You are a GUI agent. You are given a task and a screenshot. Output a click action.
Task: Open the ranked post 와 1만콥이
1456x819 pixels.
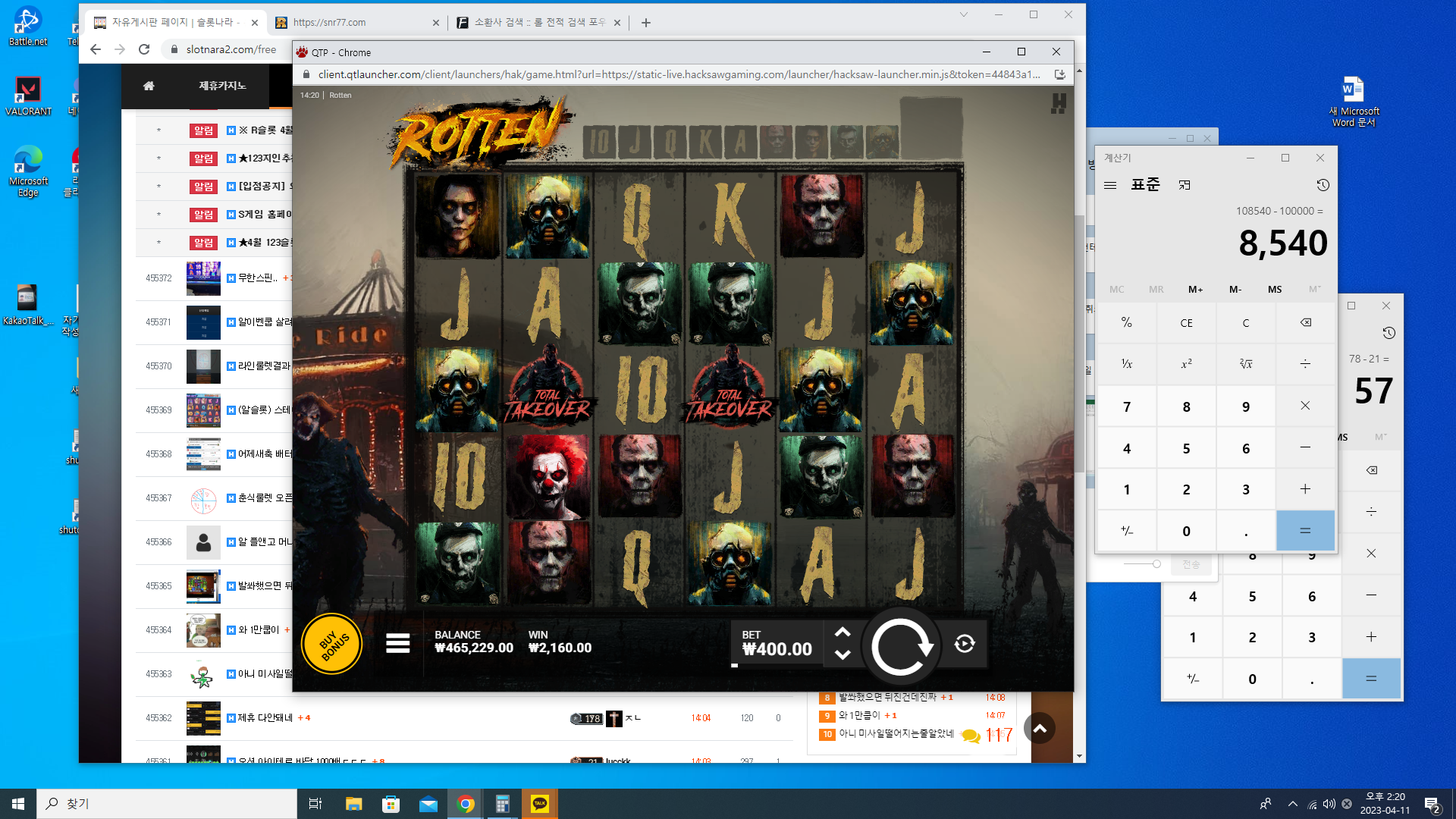859,715
